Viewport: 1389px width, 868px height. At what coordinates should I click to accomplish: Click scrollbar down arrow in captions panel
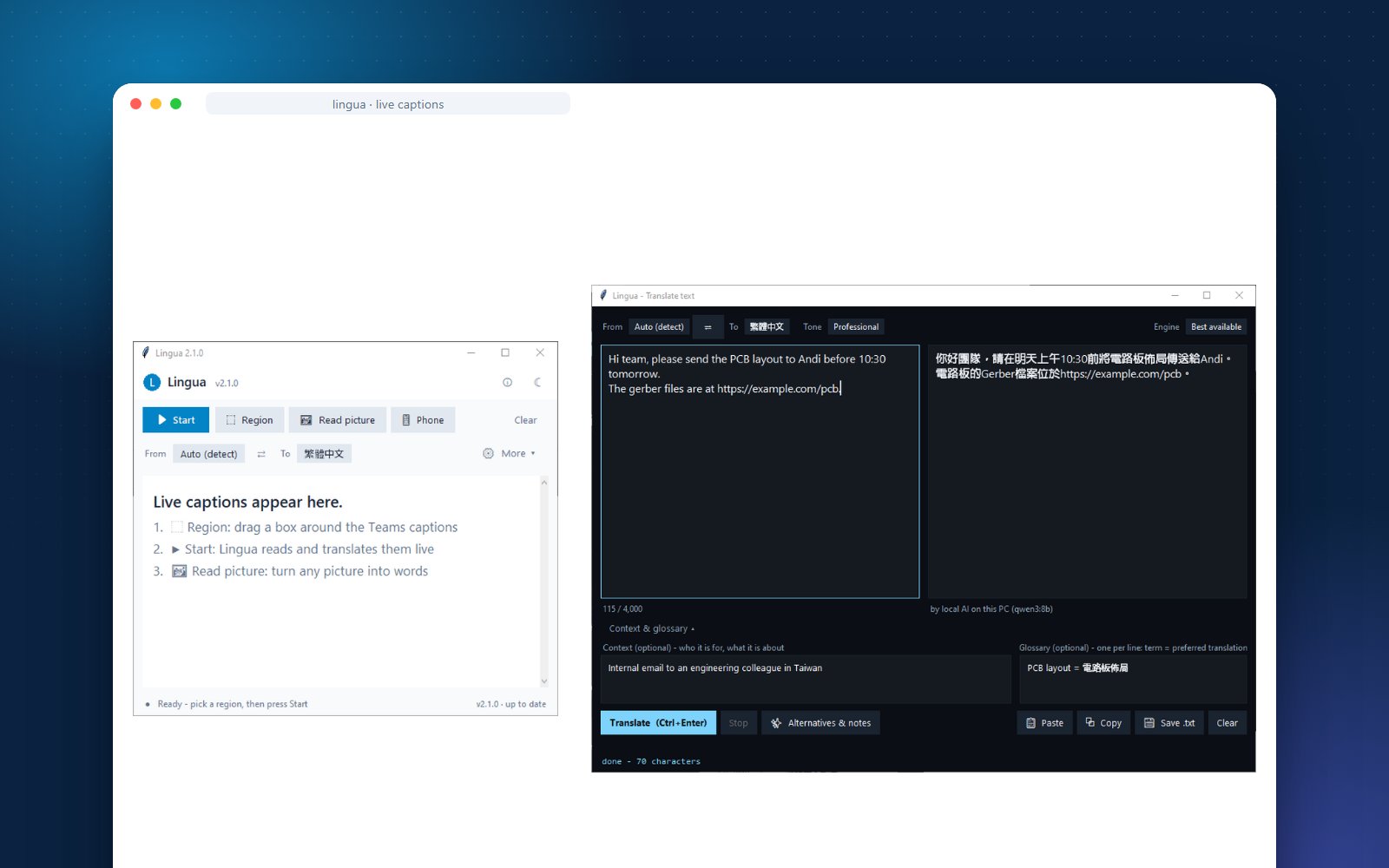[544, 681]
